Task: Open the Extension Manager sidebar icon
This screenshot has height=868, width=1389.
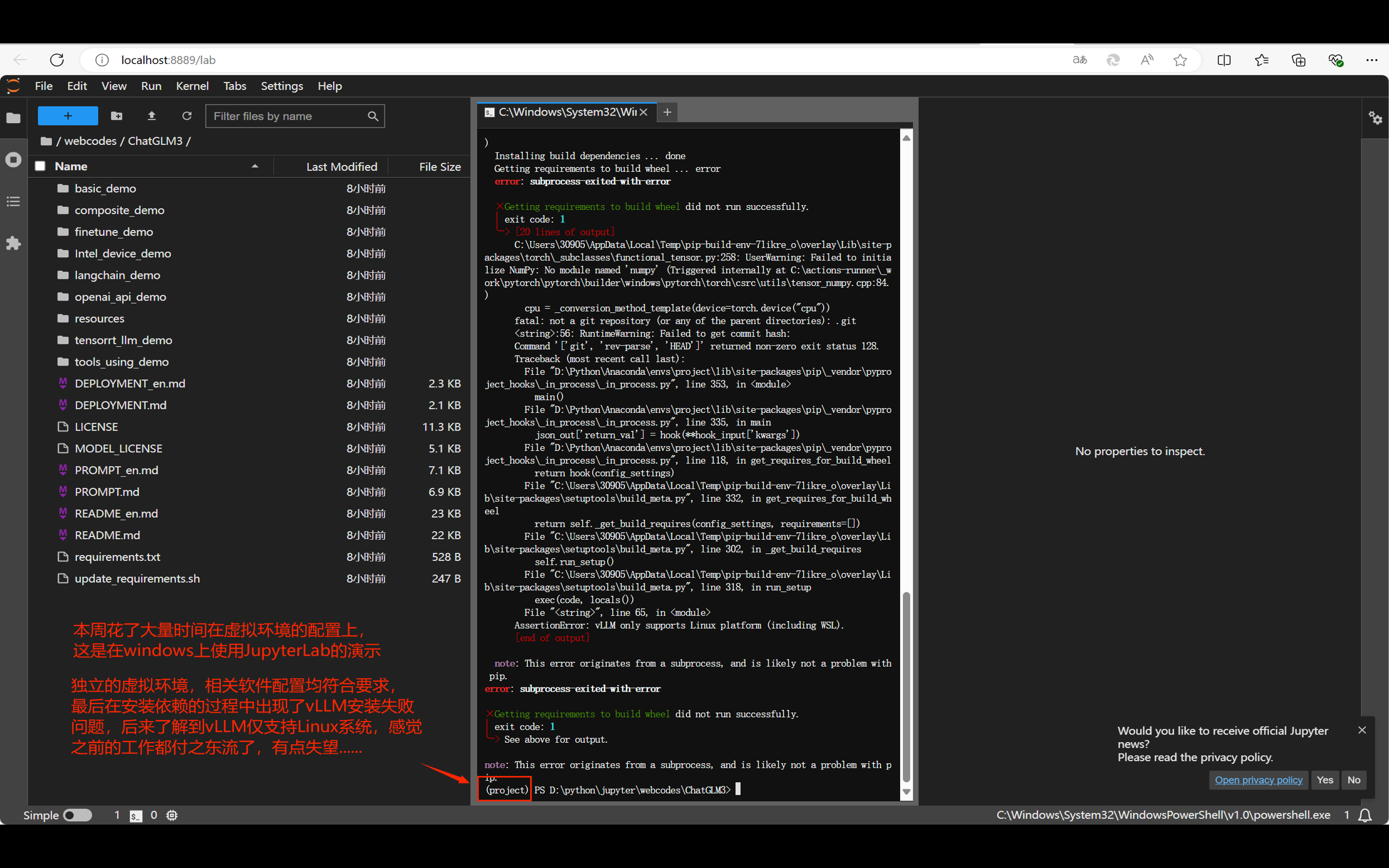Action: click(13, 244)
